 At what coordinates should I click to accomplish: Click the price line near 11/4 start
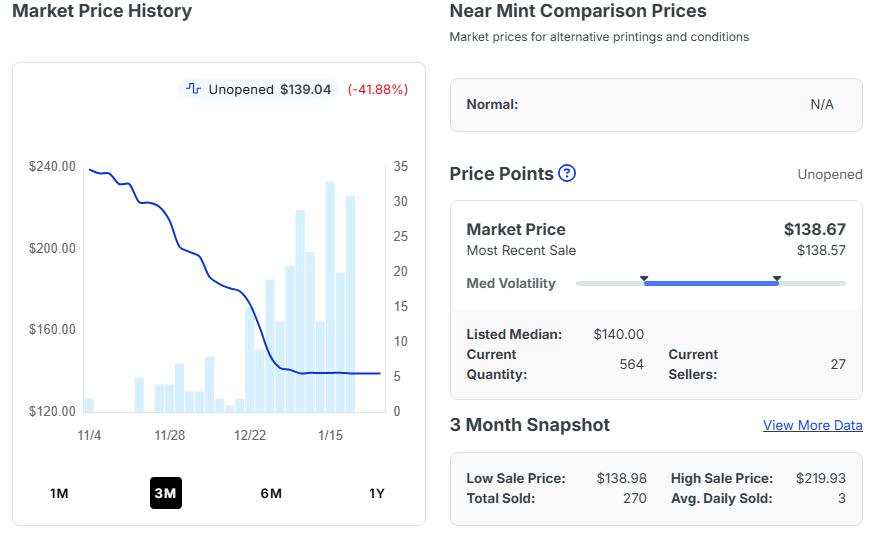92,170
